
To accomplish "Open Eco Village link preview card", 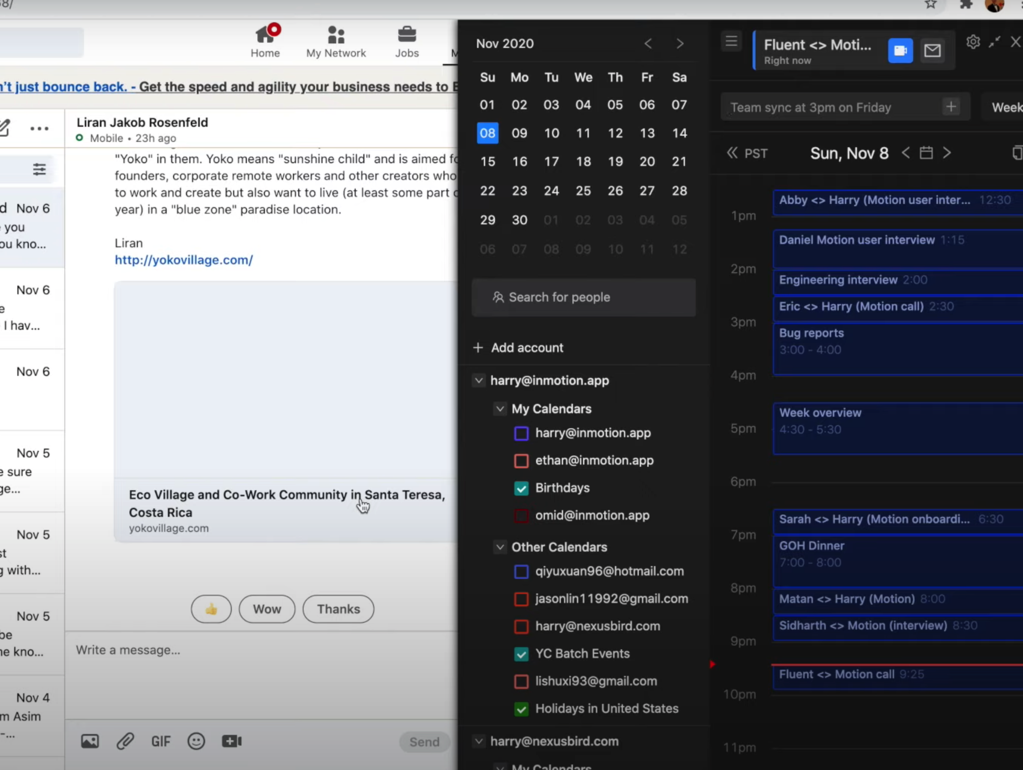I will coord(286,411).
